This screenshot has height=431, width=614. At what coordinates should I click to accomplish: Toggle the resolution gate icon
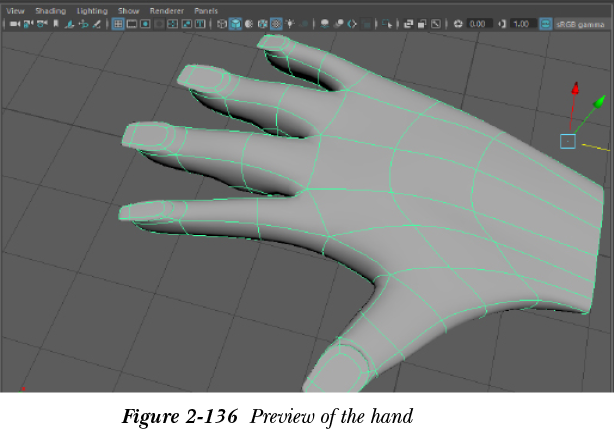[146, 23]
